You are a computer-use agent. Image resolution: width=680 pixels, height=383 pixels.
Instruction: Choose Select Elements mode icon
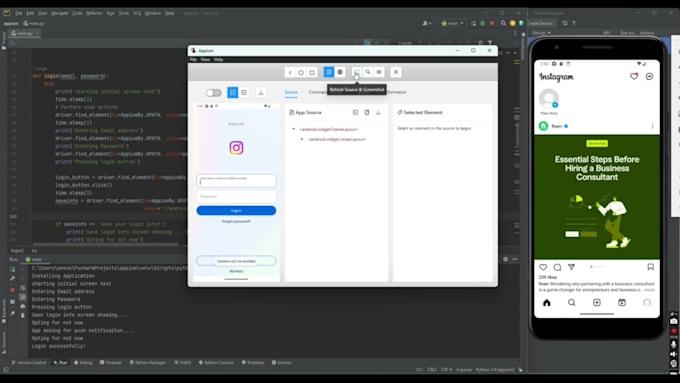point(233,92)
